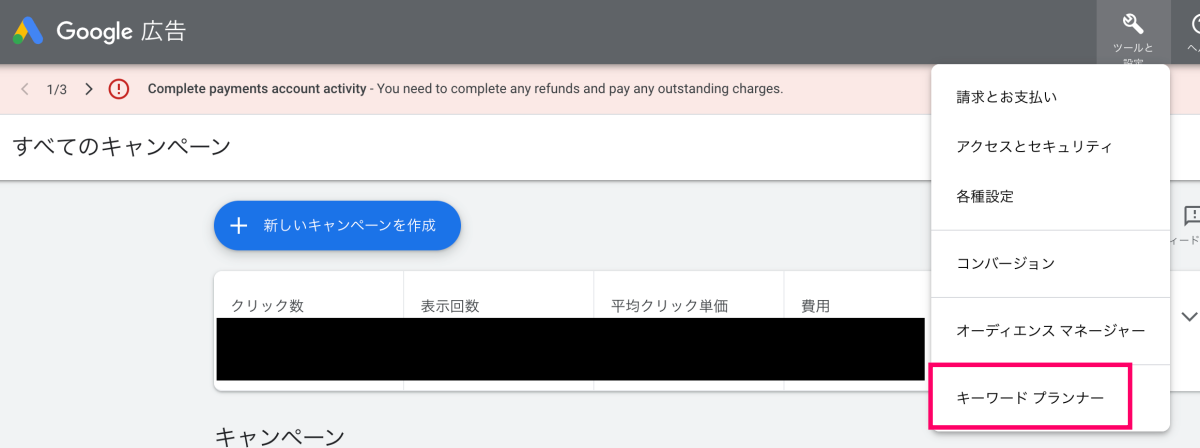Click the red alert warning icon

[x=119, y=89]
